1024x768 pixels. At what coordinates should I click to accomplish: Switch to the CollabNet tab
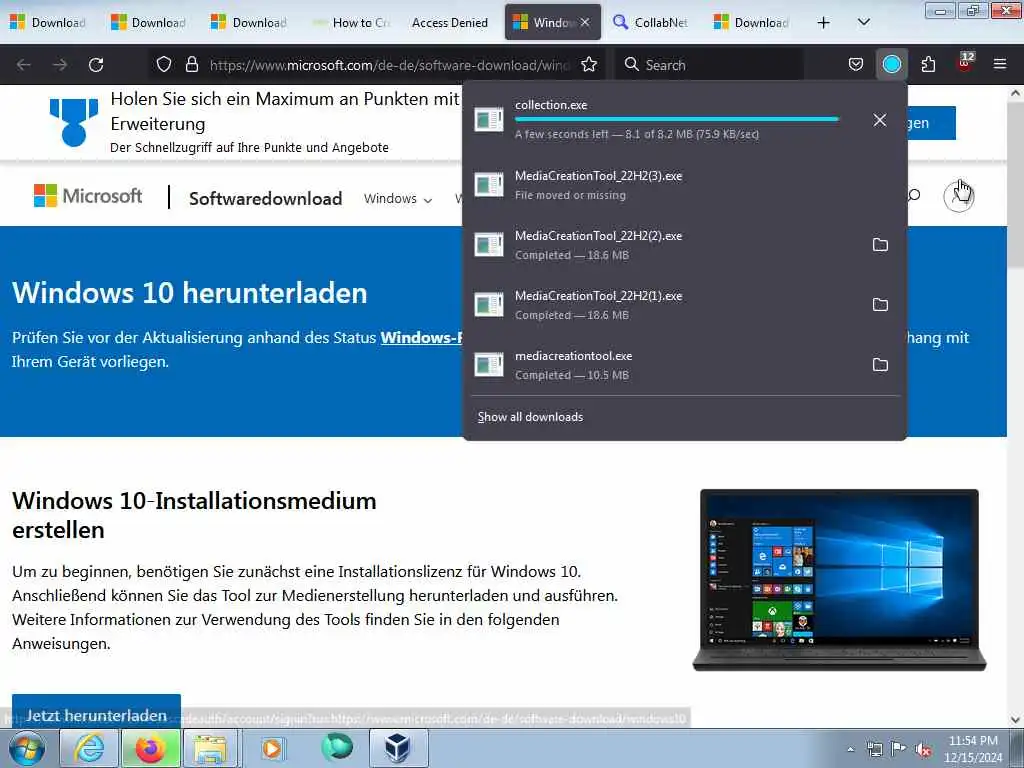tap(651, 23)
